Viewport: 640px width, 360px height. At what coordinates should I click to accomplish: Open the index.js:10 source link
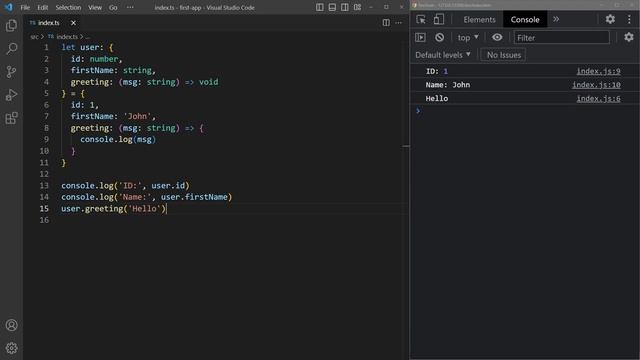(x=596, y=85)
